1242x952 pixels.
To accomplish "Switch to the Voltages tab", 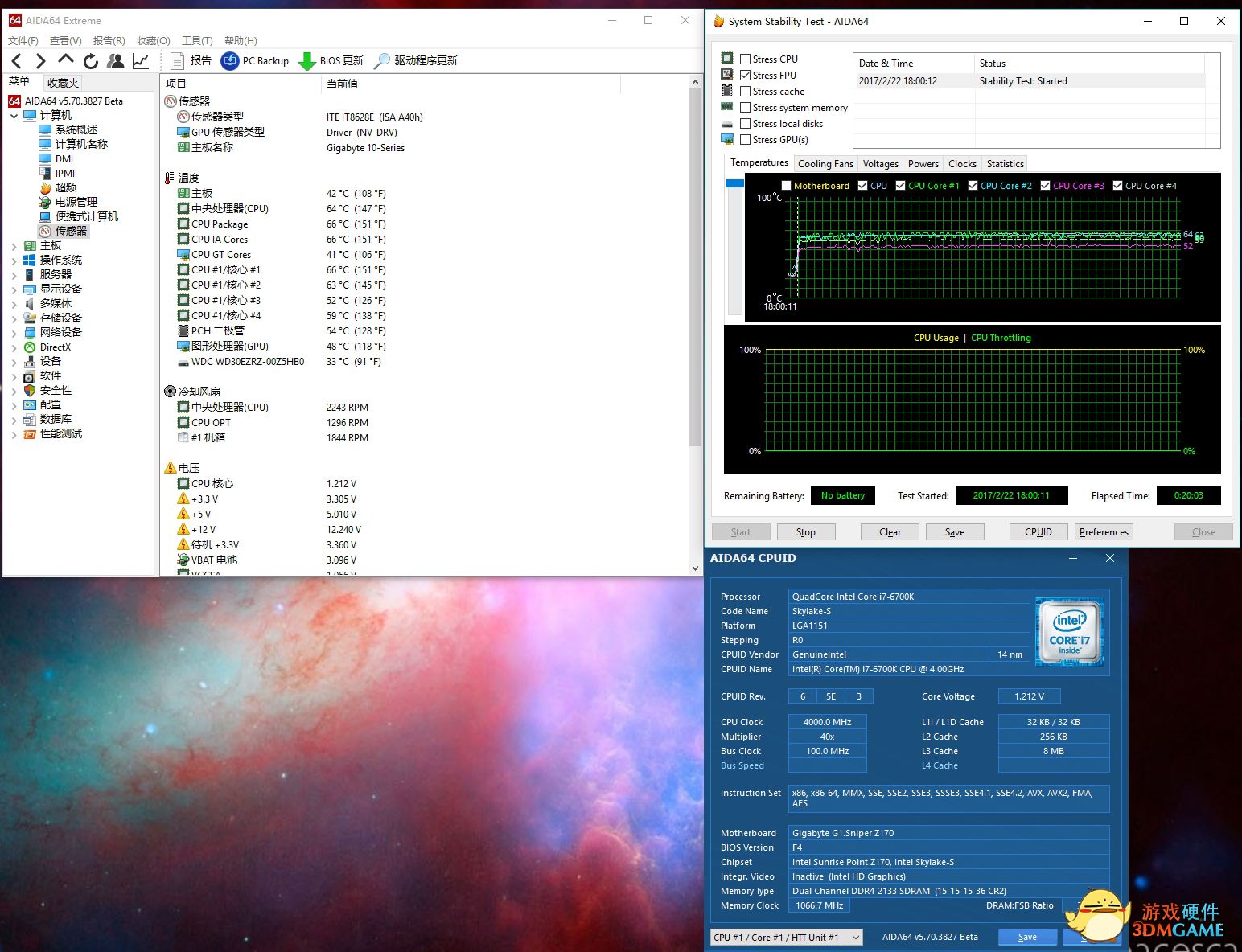I will click(x=881, y=164).
